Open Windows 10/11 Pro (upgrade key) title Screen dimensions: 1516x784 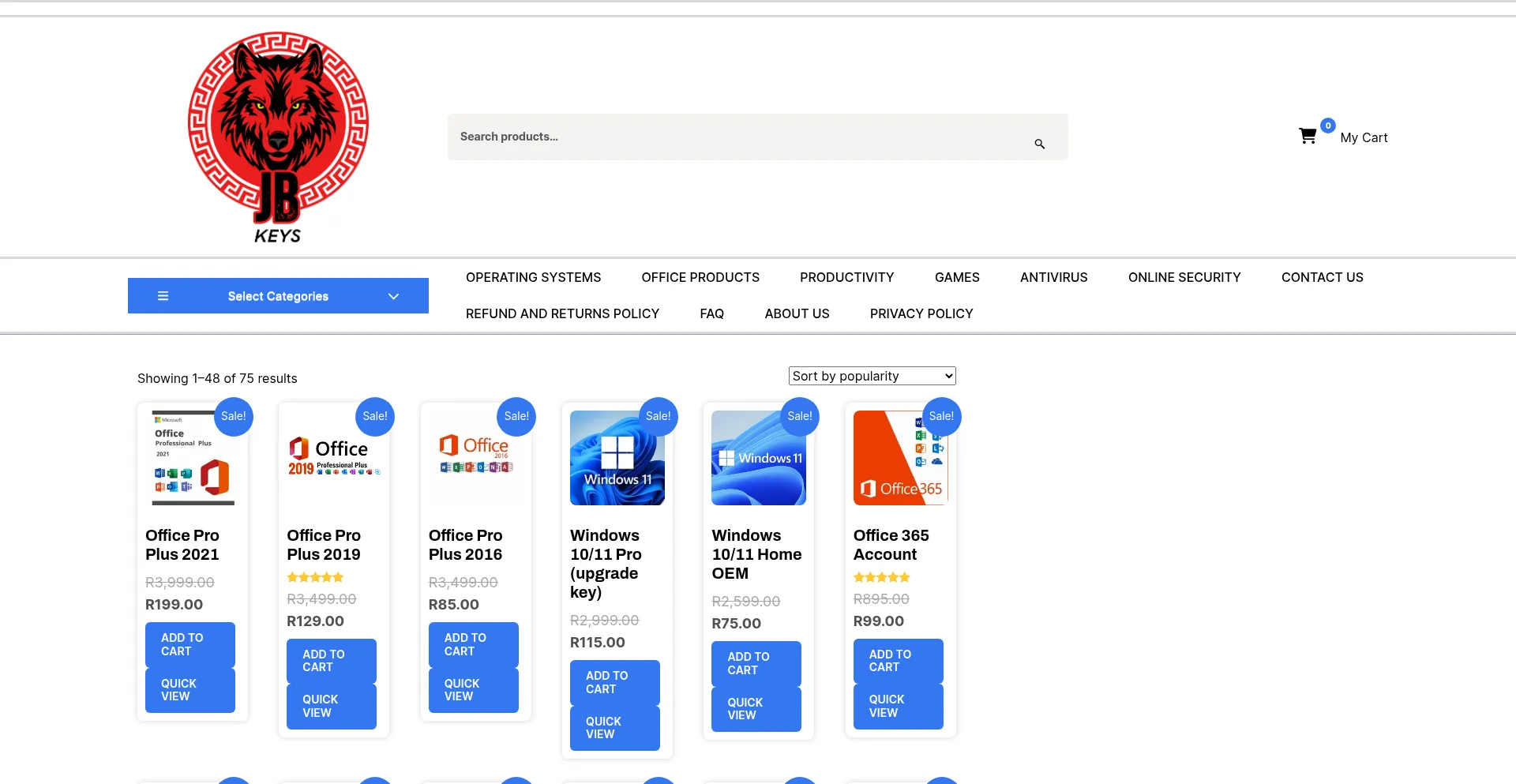pyautogui.click(x=606, y=564)
